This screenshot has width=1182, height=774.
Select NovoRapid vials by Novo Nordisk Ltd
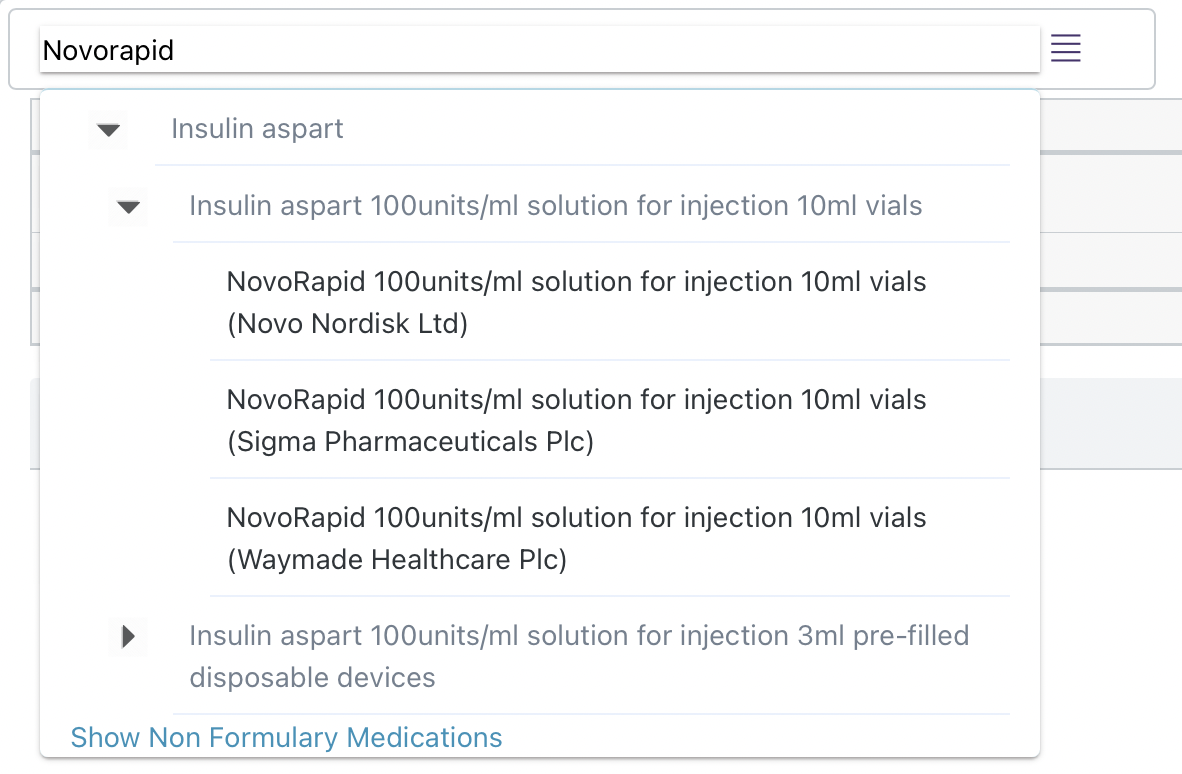pos(576,302)
